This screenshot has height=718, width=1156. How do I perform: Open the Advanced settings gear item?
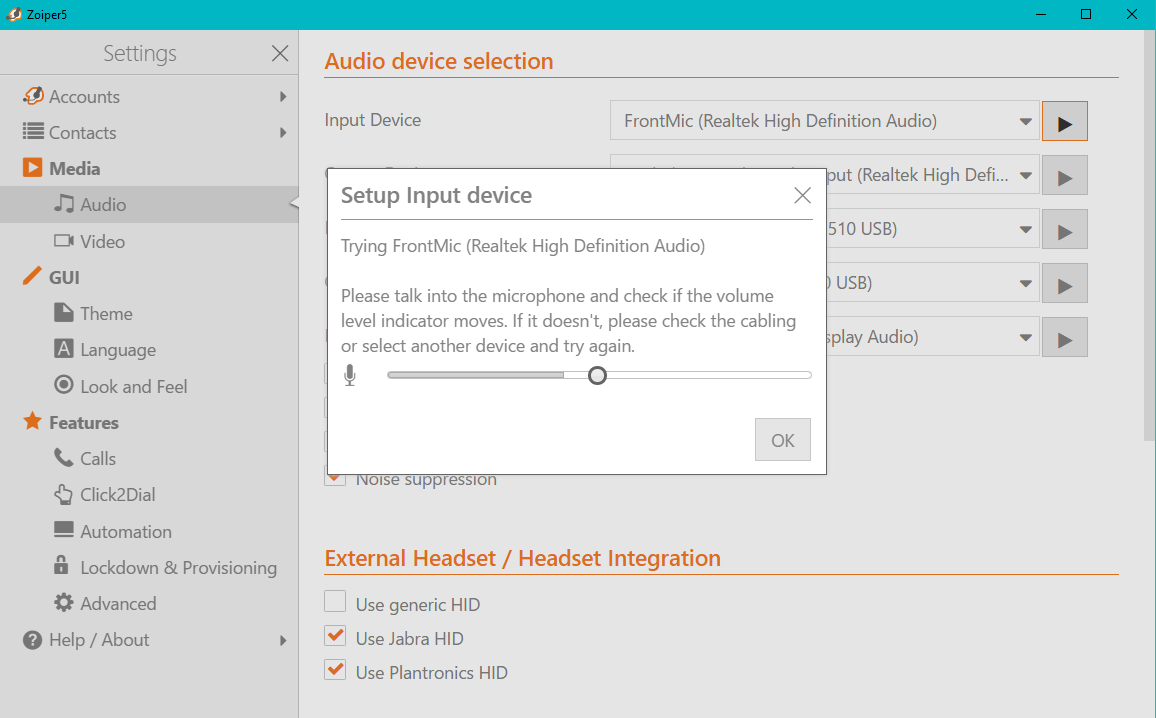64,604
